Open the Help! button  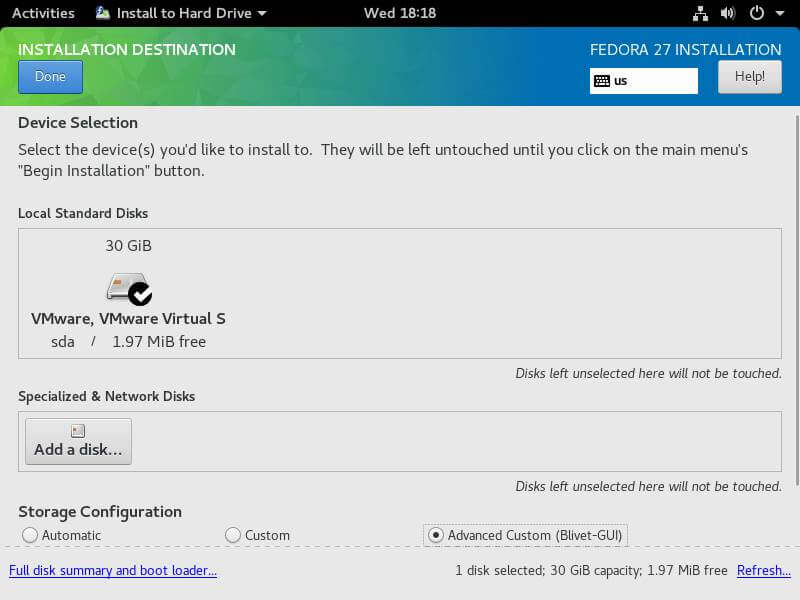point(749,77)
